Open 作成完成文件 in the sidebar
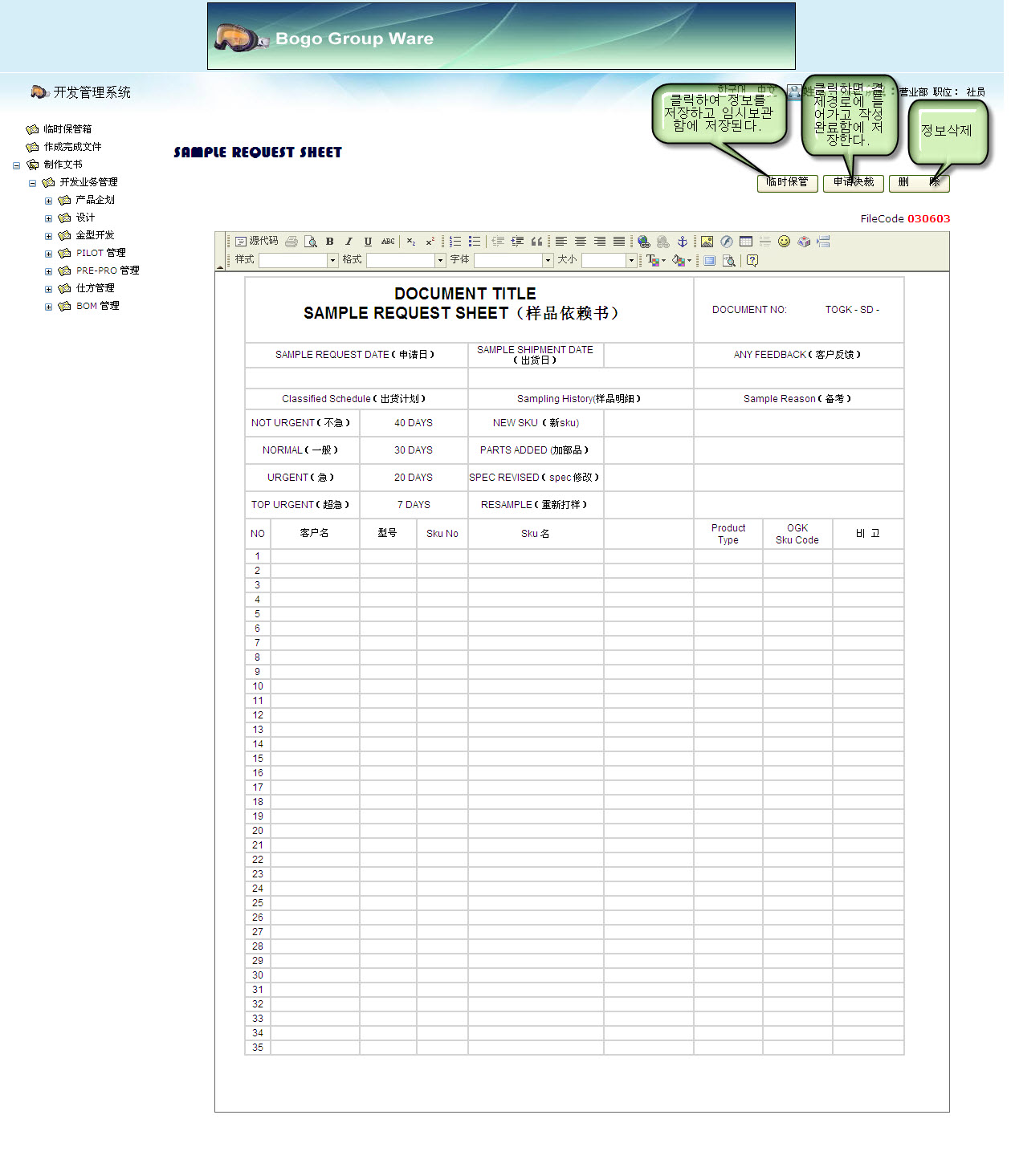This screenshot has height=1176, width=1011. [x=72, y=147]
